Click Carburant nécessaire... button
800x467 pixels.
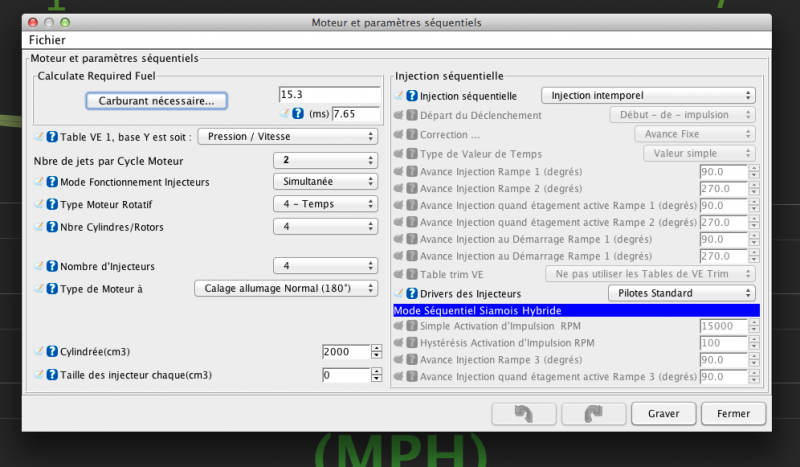tap(156, 101)
